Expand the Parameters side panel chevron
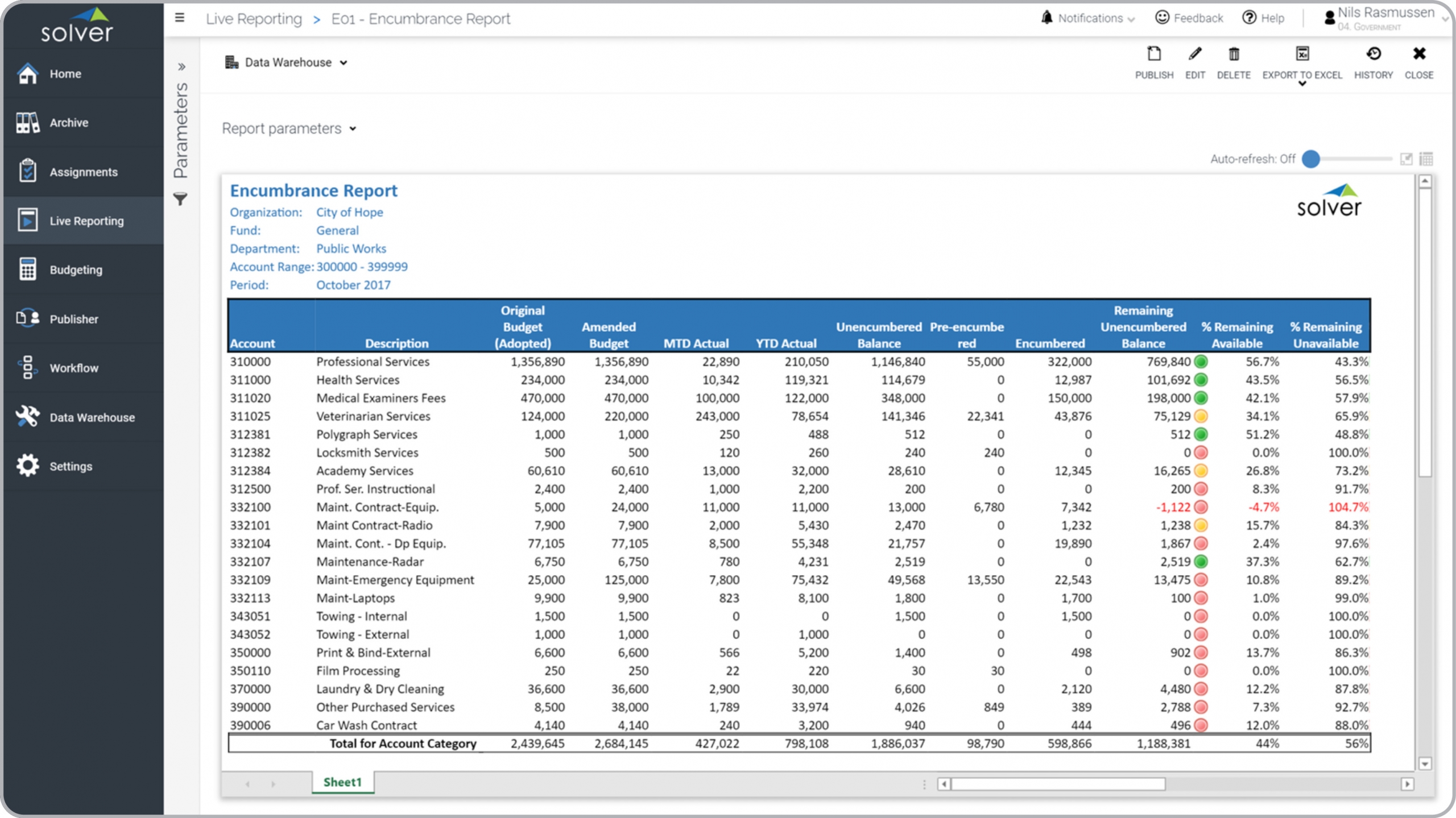Viewport: 1456px width, 818px height. 181,67
